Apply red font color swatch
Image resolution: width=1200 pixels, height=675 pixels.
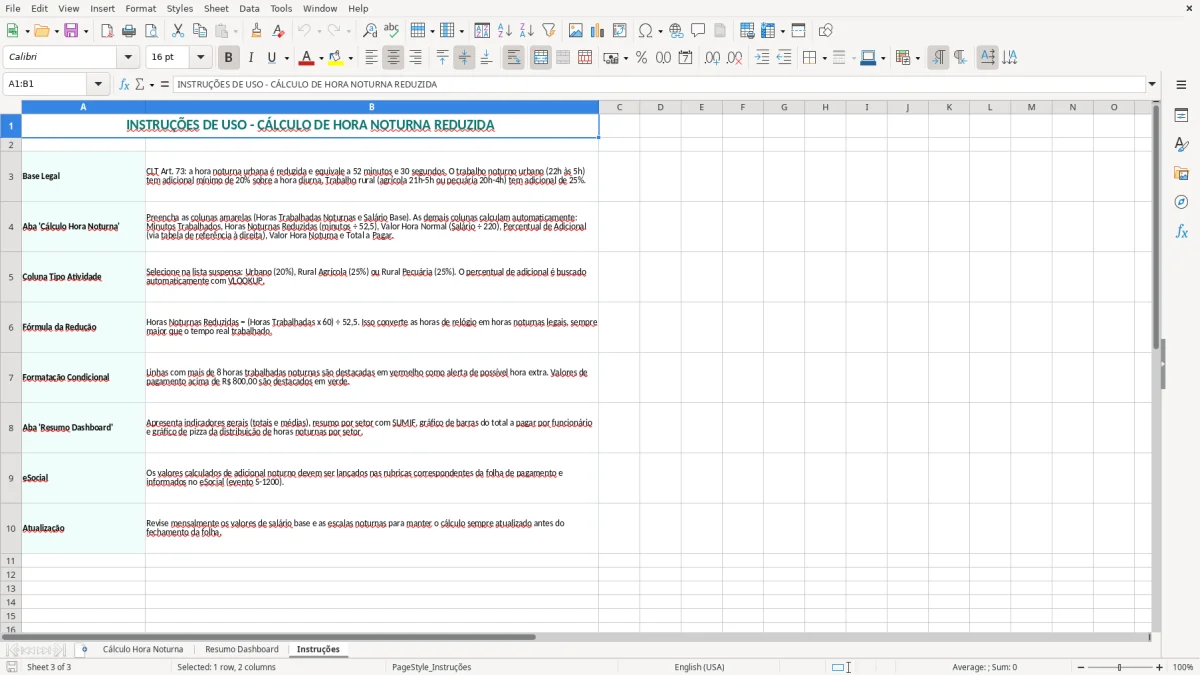[306, 58]
